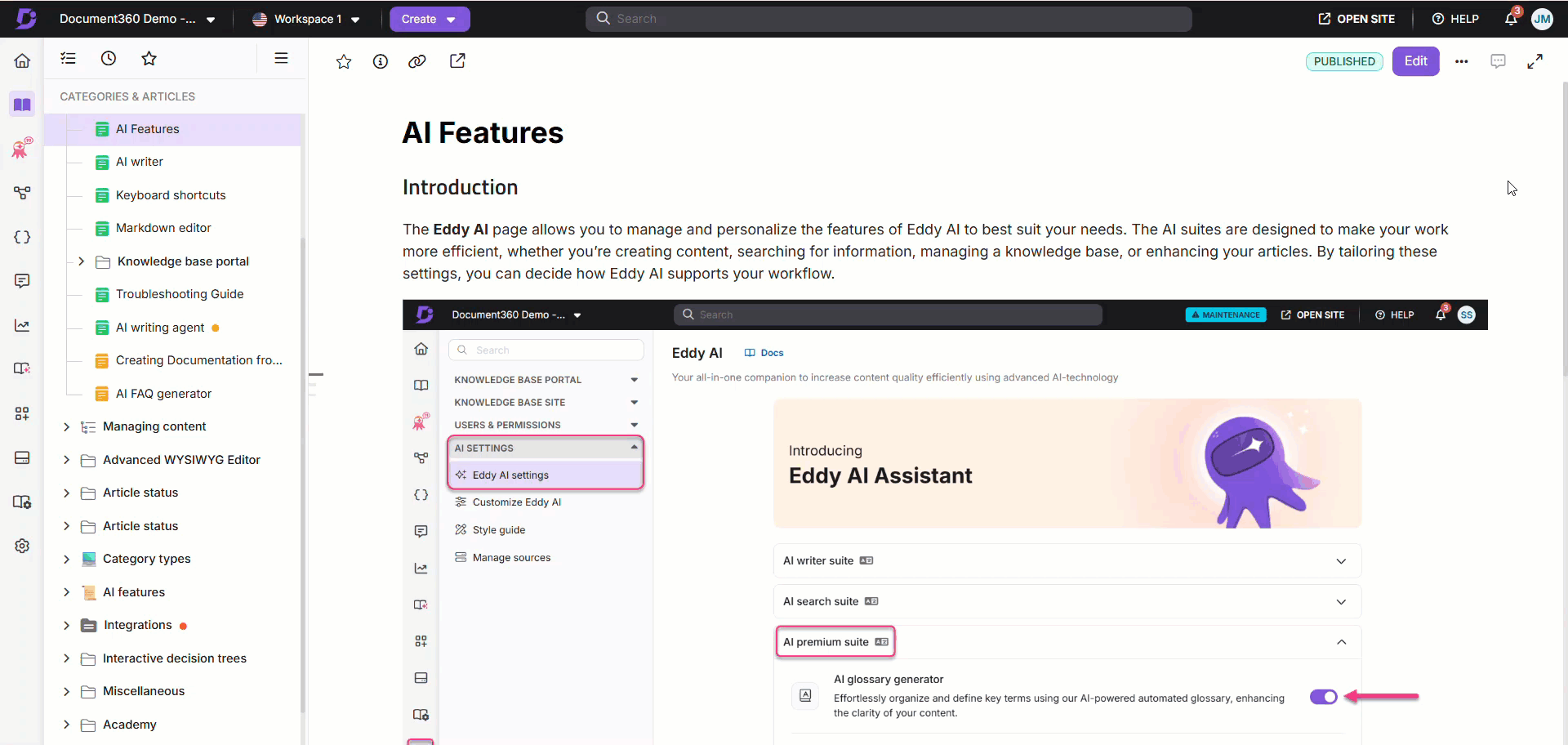Viewport: 1568px width, 745px height.
Task: Click the article information icon
Action: [381, 61]
